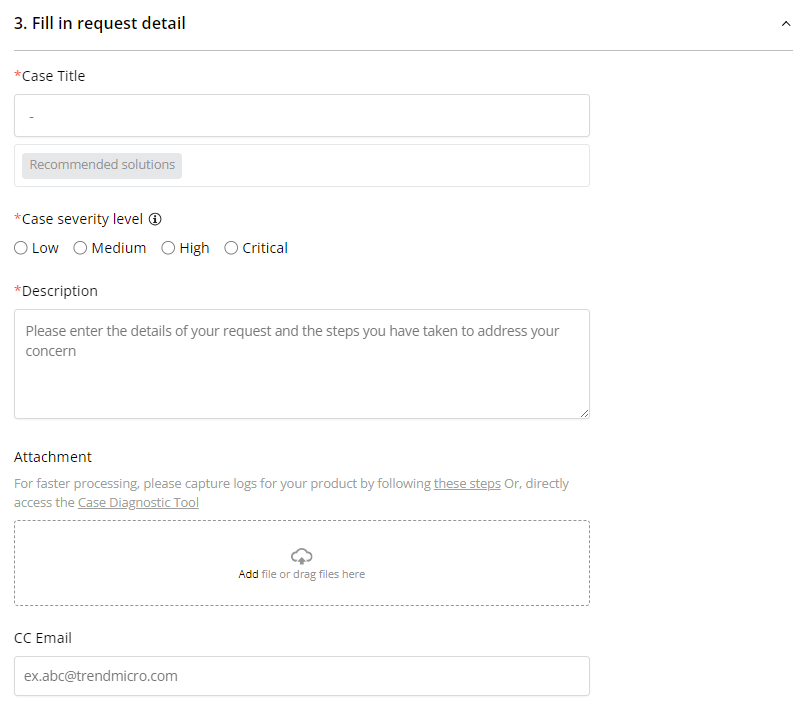Open the 'these steps' link
The width and height of the screenshot is (801, 709).
[467, 484]
